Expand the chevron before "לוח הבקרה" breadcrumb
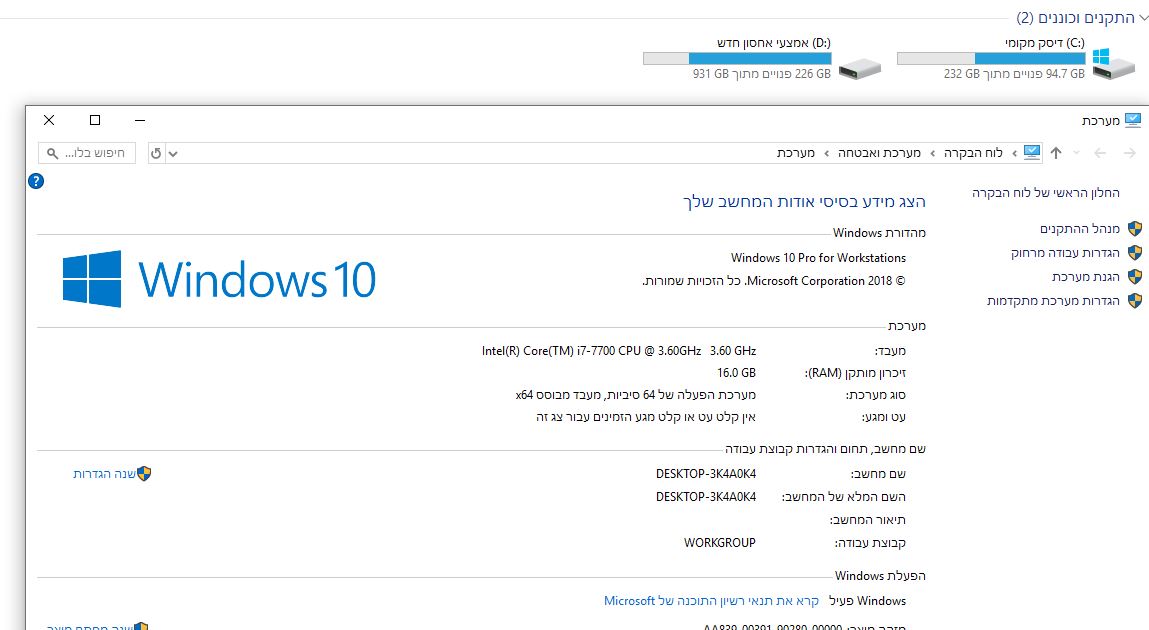The width and height of the screenshot is (1149, 630). tap(1014, 153)
